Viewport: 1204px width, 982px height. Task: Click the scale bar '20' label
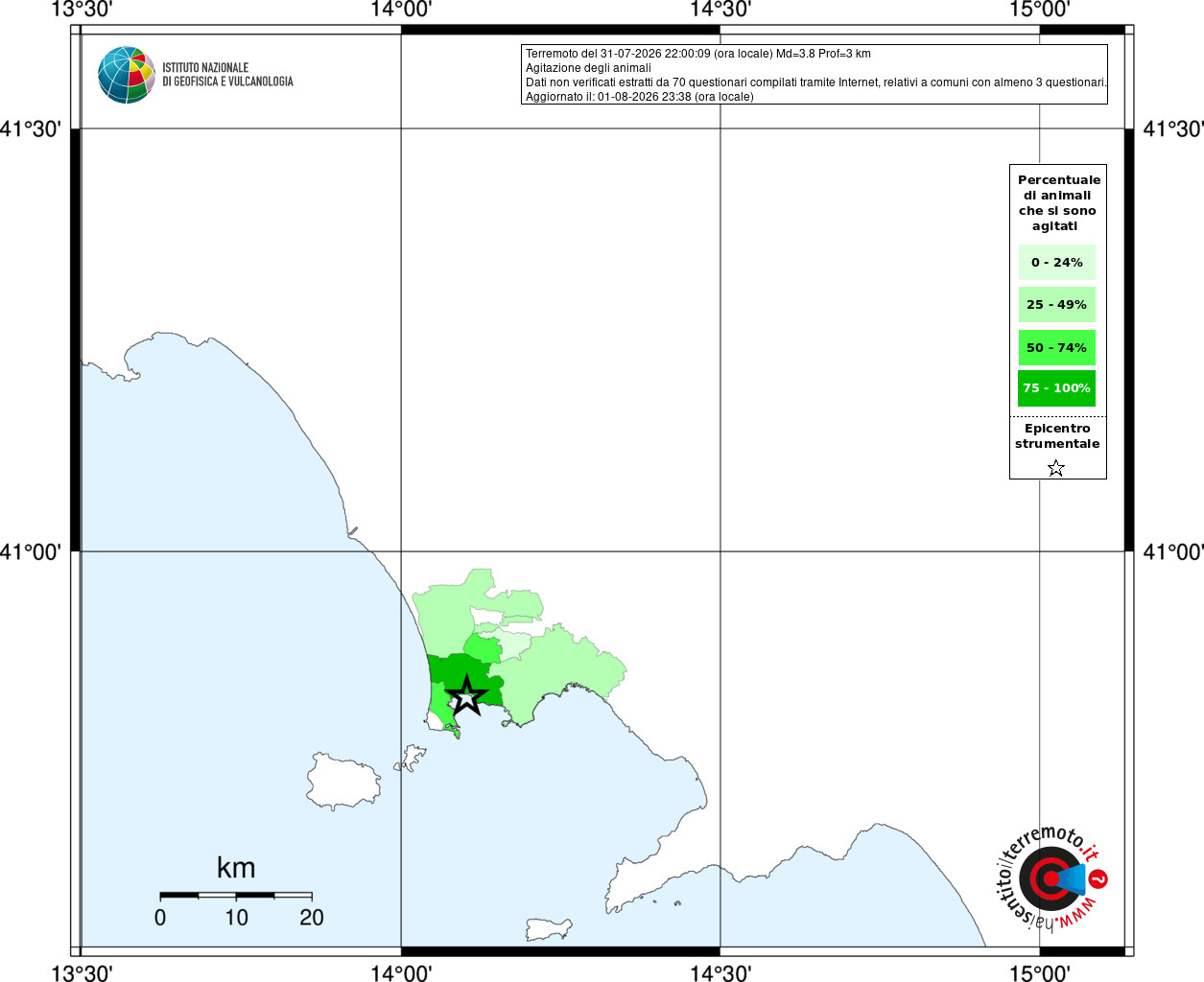coord(312,918)
